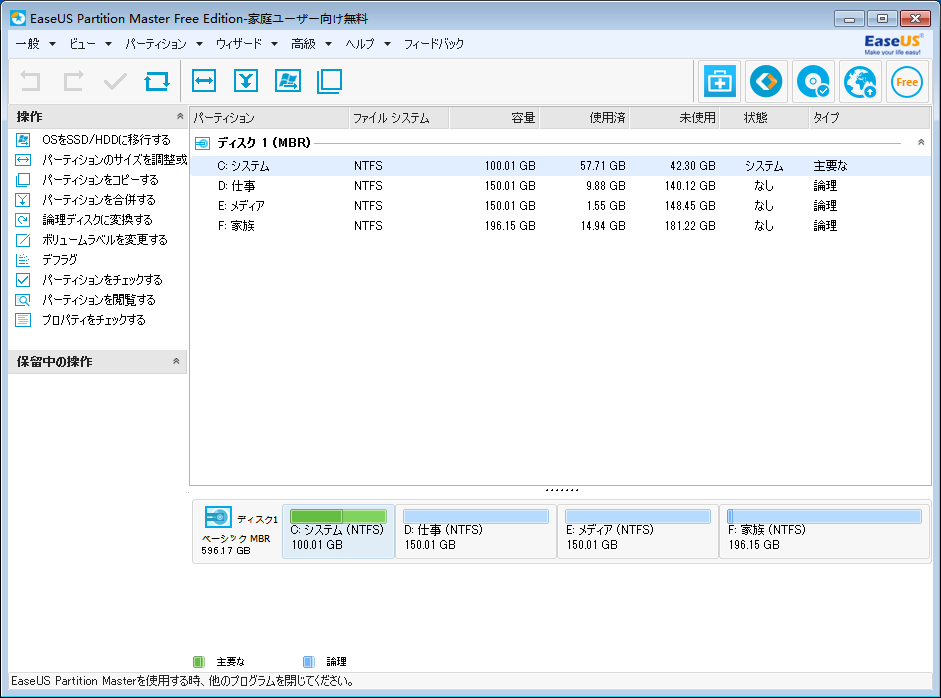Collapse the ディスク 1 (MBR) group chevron

pyautogui.click(x=921, y=142)
